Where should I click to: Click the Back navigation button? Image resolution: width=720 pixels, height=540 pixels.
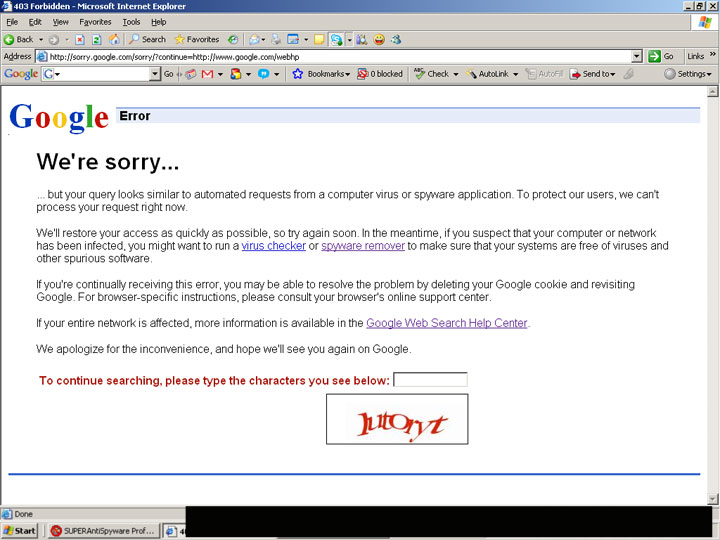[x=18, y=40]
